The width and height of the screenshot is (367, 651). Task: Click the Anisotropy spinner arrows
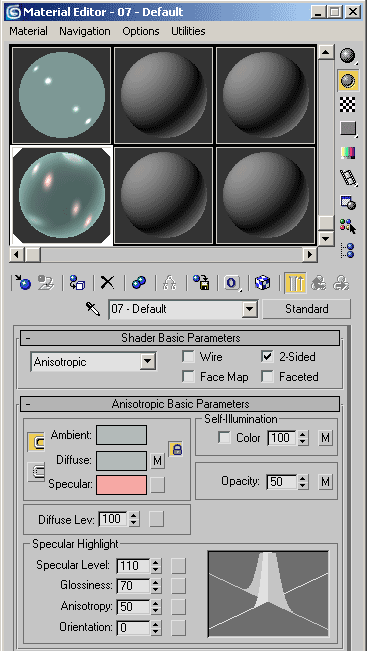pyautogui.click(x=156, y=607)
